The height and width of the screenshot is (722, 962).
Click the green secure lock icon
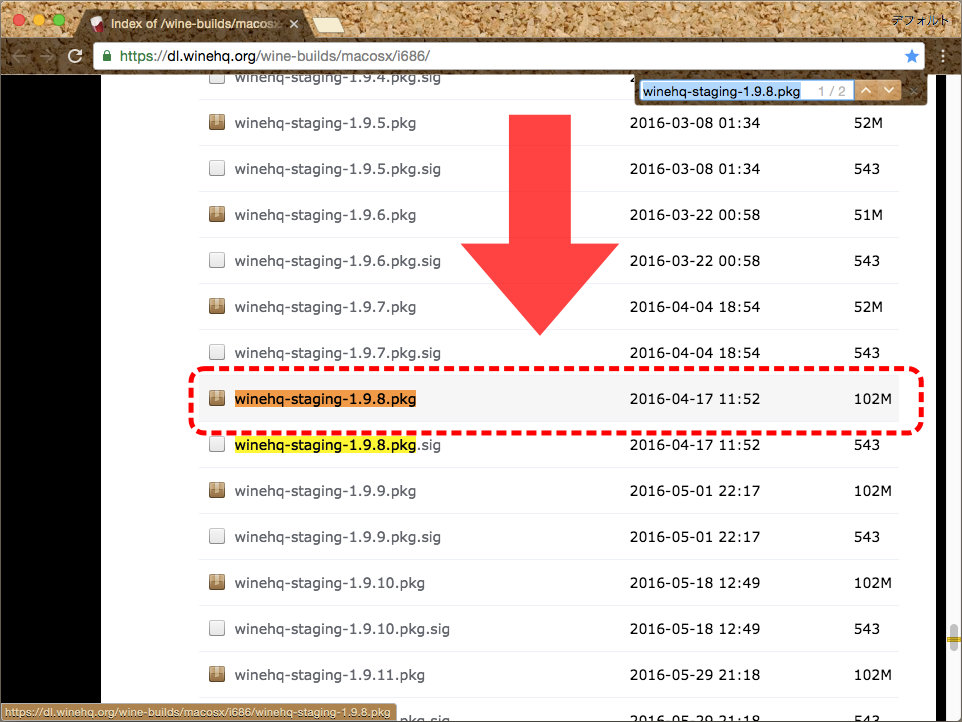click(107, 56)
